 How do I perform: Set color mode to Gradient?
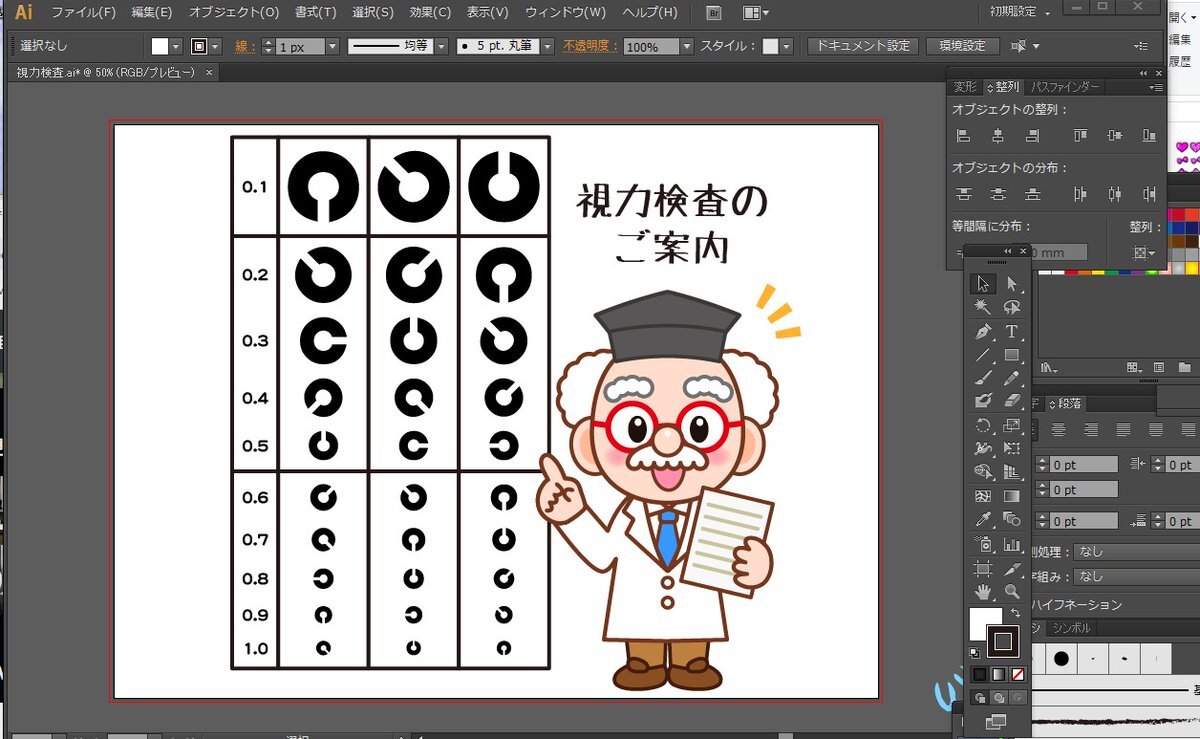[999, 674]
